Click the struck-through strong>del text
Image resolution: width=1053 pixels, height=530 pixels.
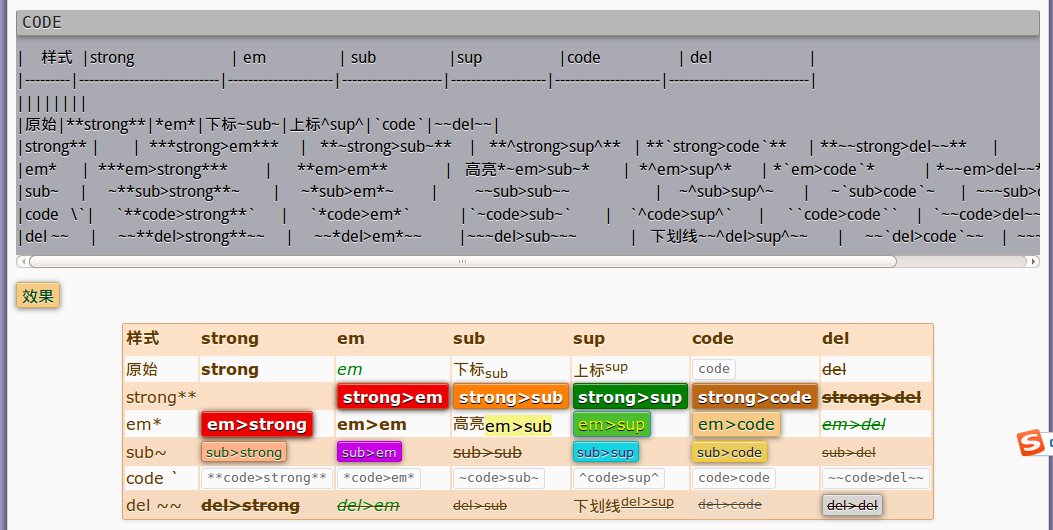click(871, 397)
